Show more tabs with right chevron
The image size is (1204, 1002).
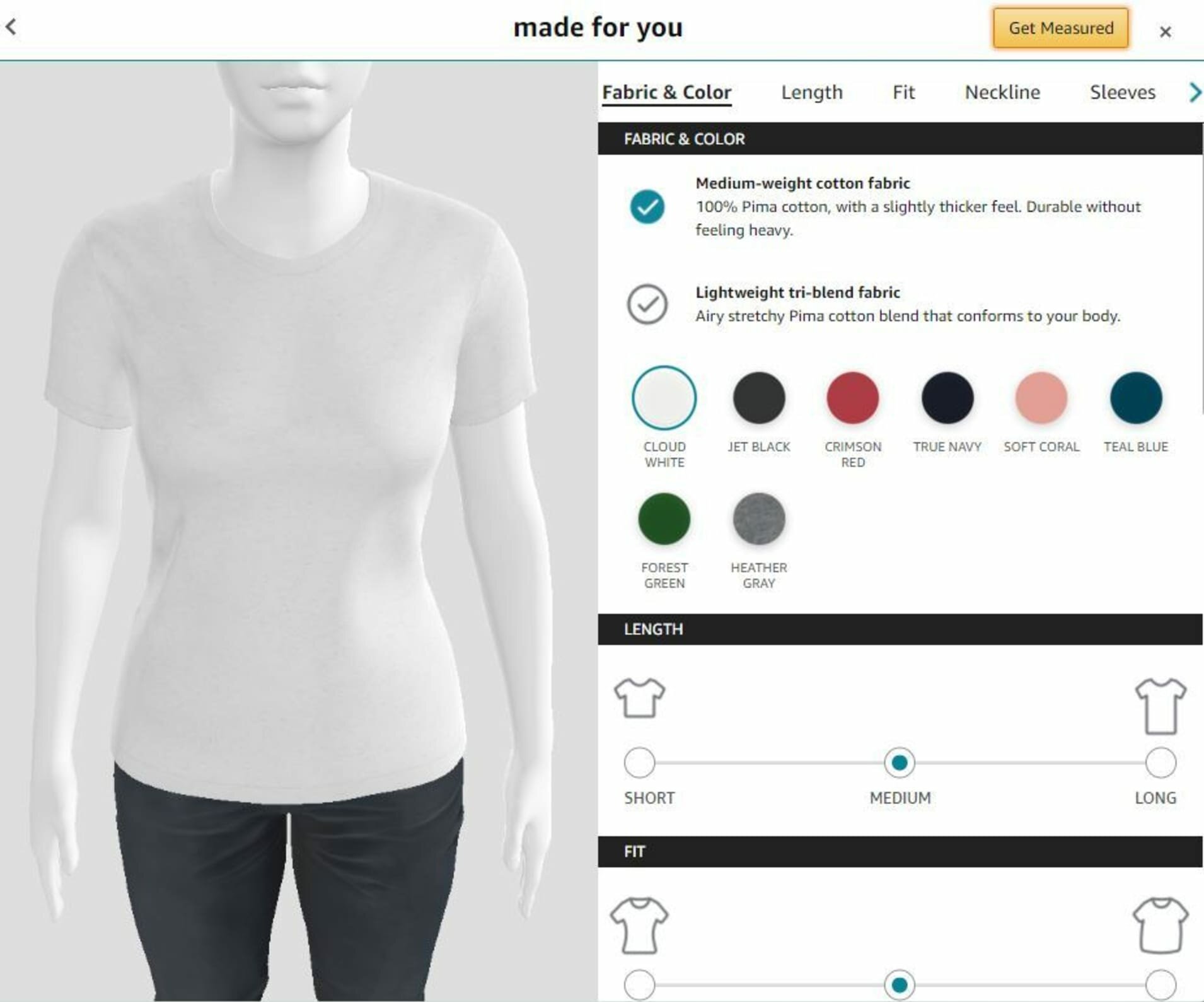1195,93
